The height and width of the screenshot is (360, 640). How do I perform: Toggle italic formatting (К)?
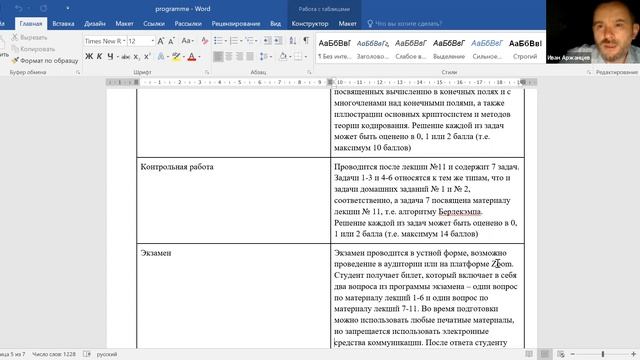point(99,57)
